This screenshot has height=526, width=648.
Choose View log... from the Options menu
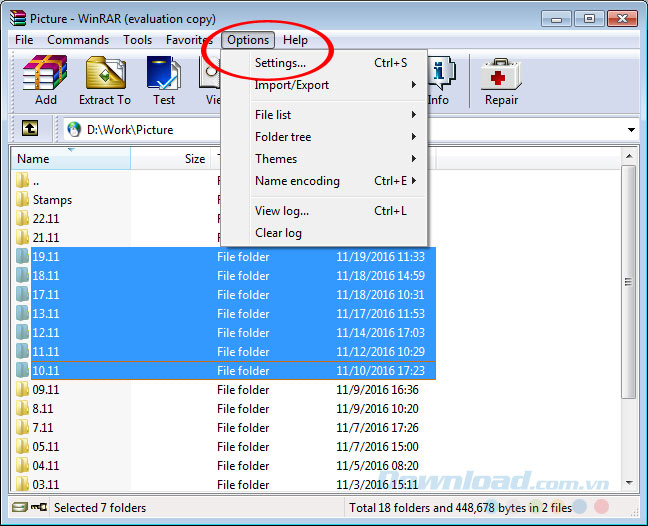coord(324,211)
